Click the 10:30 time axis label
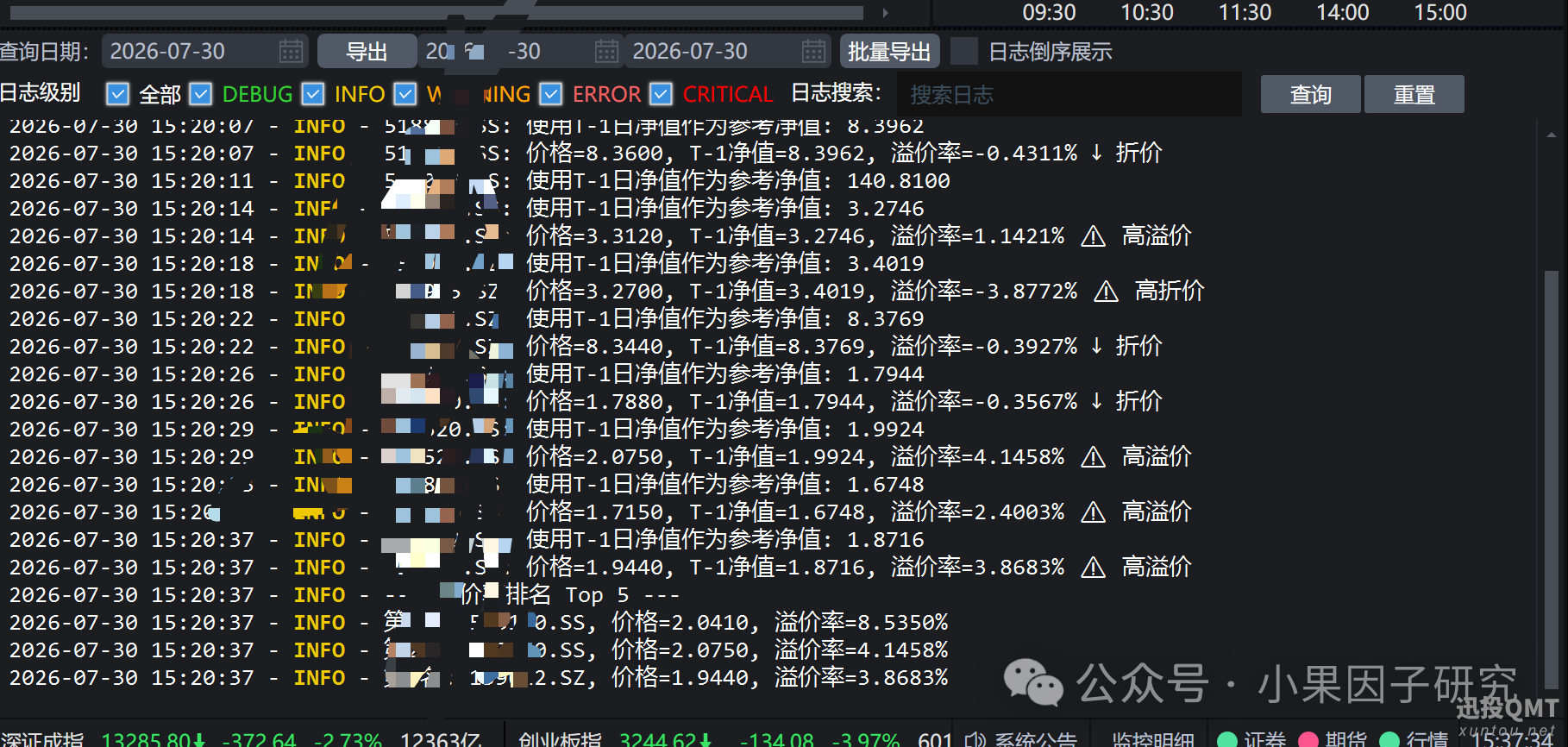The width and height of the screenshot is (1568, 747). click(1146, 13)
